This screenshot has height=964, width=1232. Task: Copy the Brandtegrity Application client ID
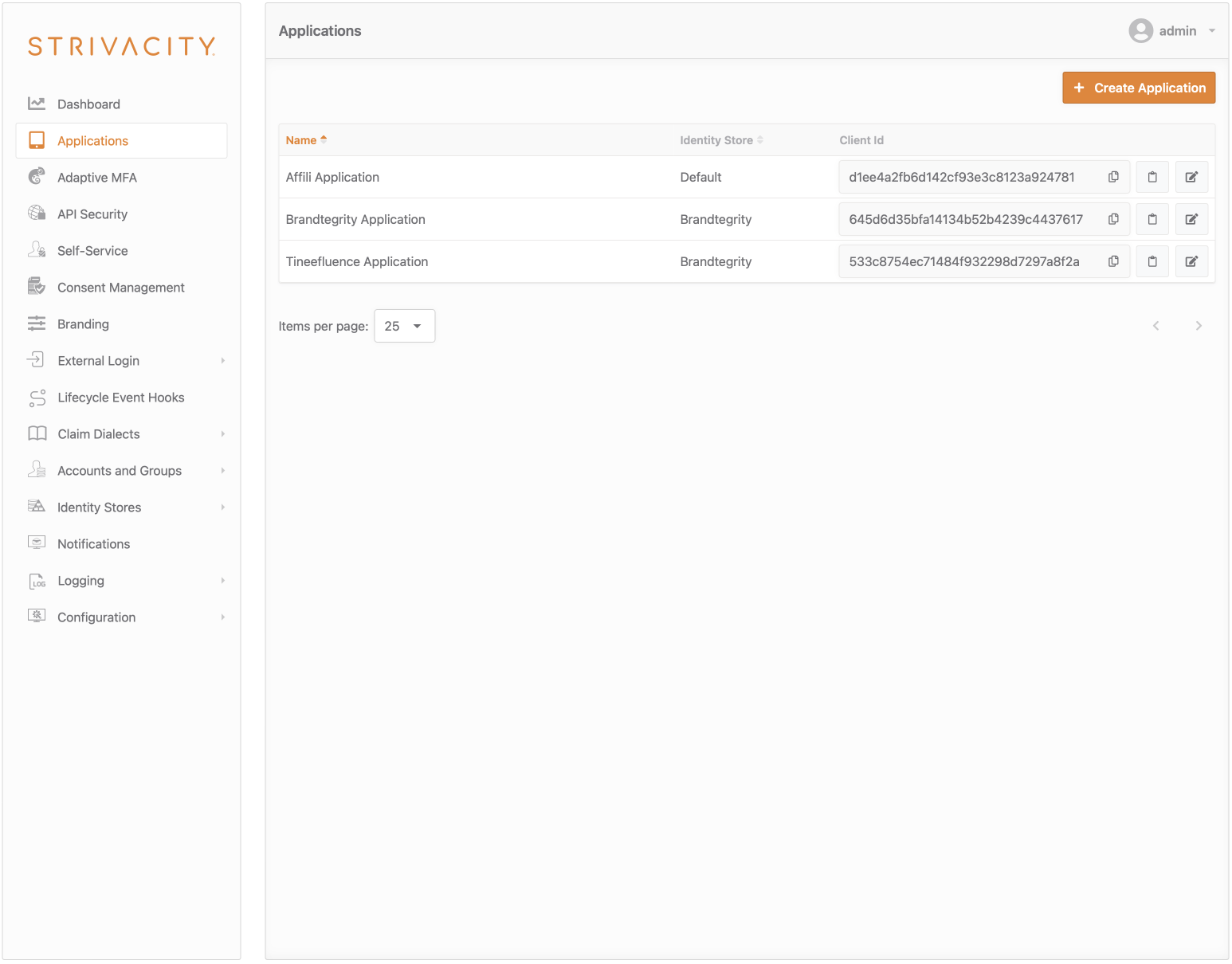coord(1113,219)
